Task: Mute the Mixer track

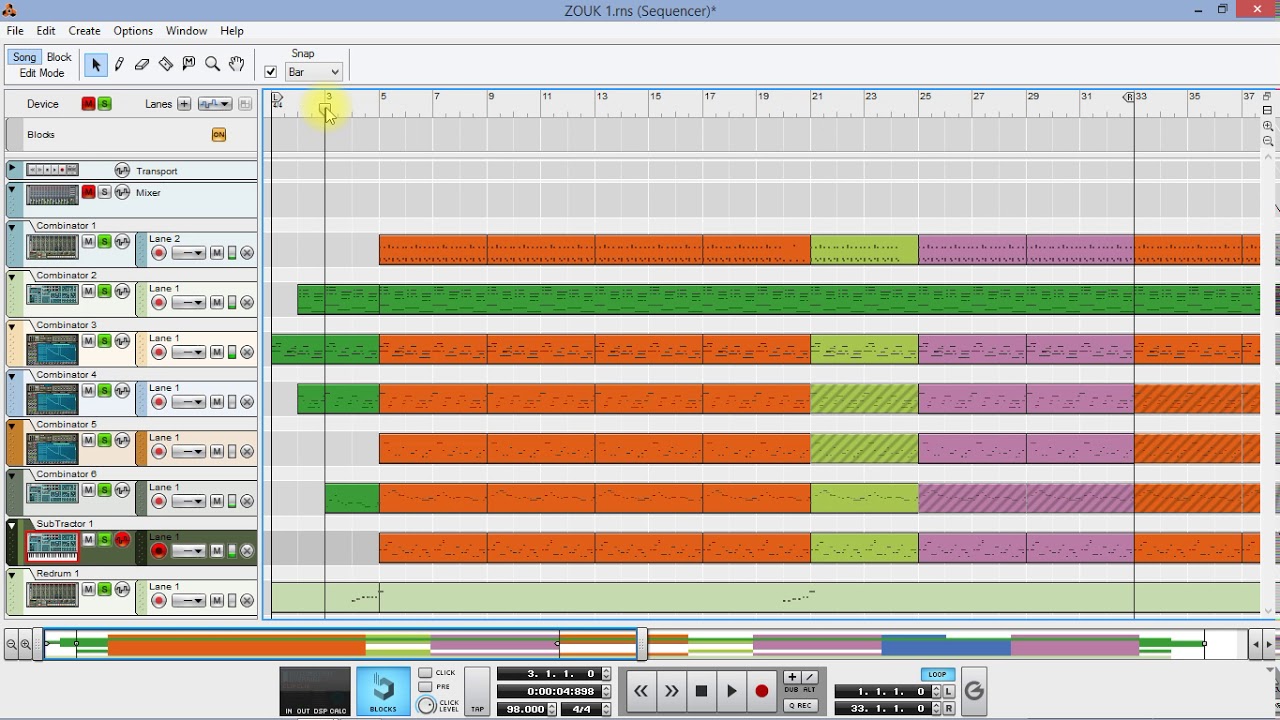Action: click(x=89, y=192)
